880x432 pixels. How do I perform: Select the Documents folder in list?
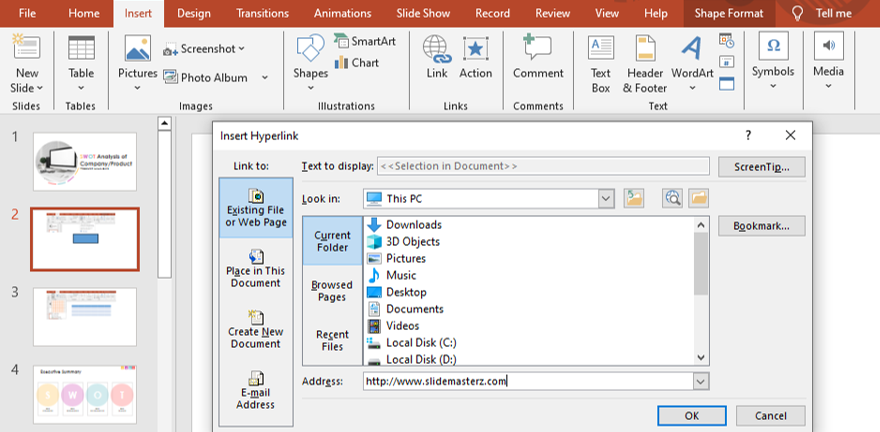click(414, 309)
